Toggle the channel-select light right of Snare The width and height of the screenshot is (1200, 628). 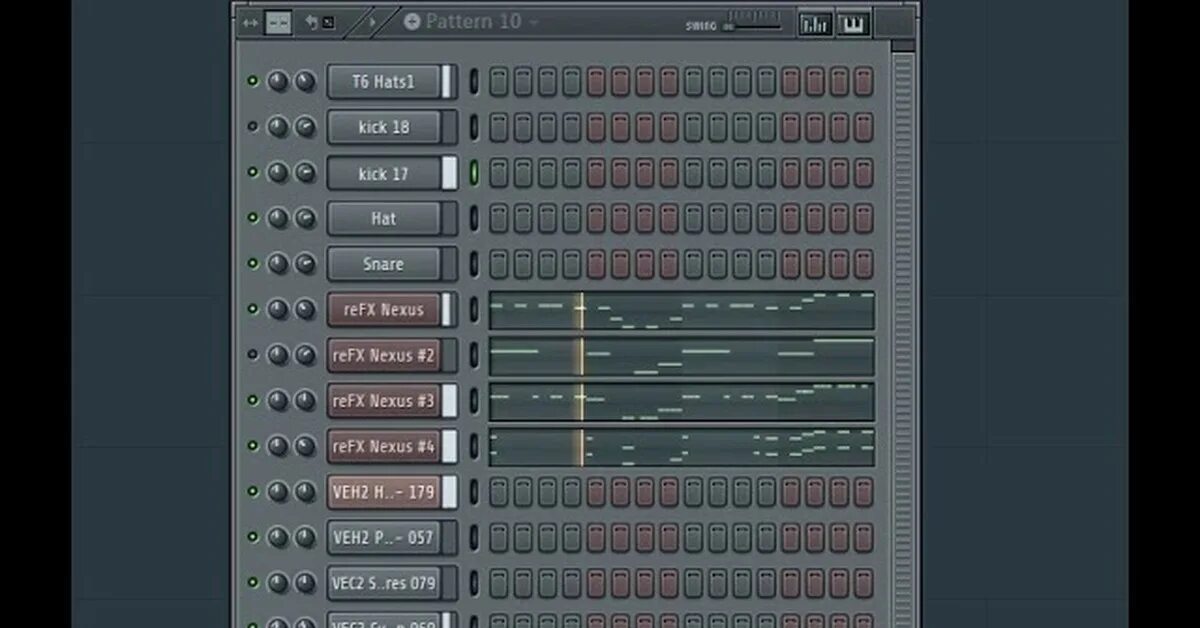[474, 264]
